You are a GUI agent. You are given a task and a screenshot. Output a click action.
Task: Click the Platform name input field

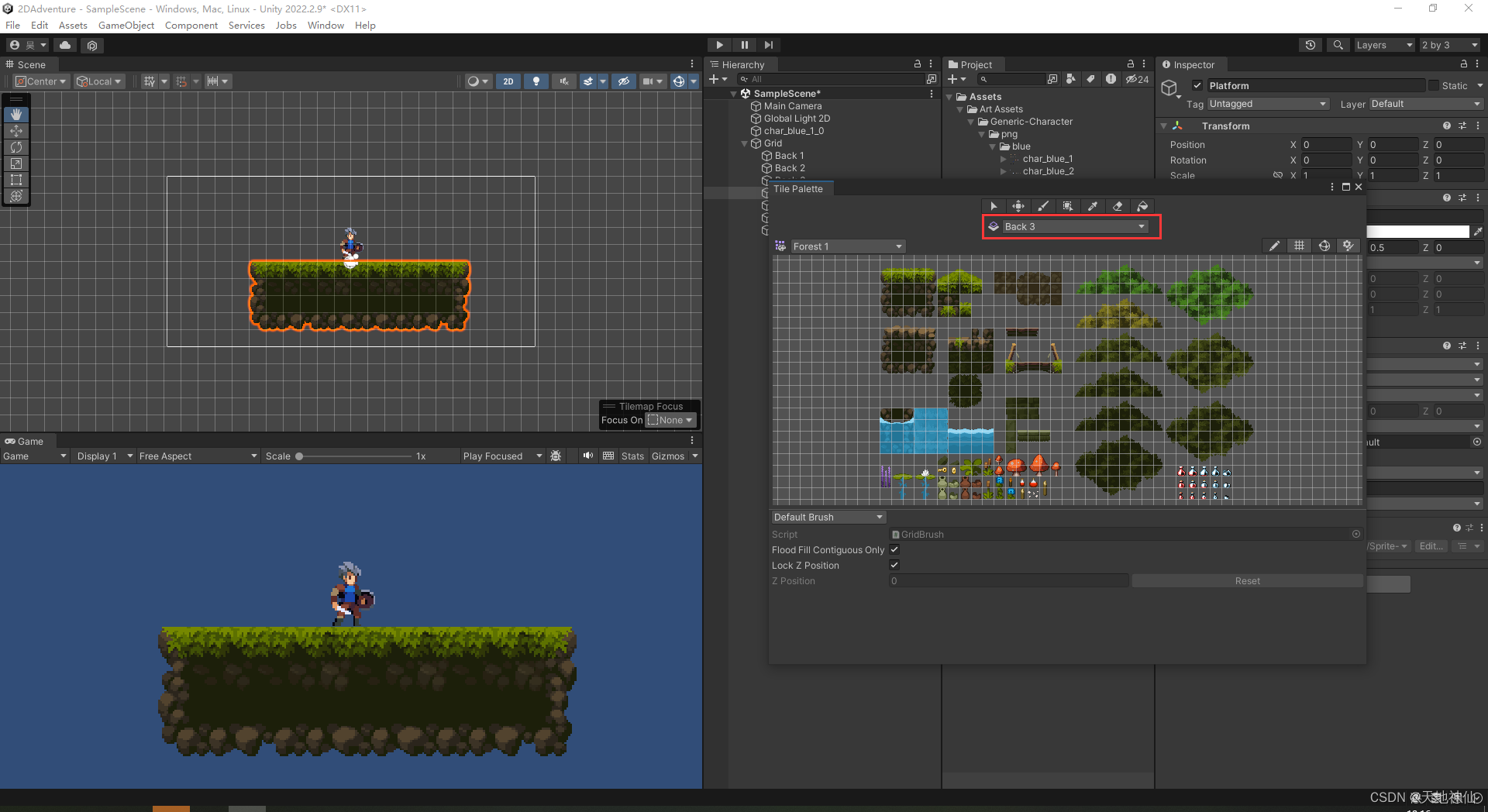point(1316,86)
